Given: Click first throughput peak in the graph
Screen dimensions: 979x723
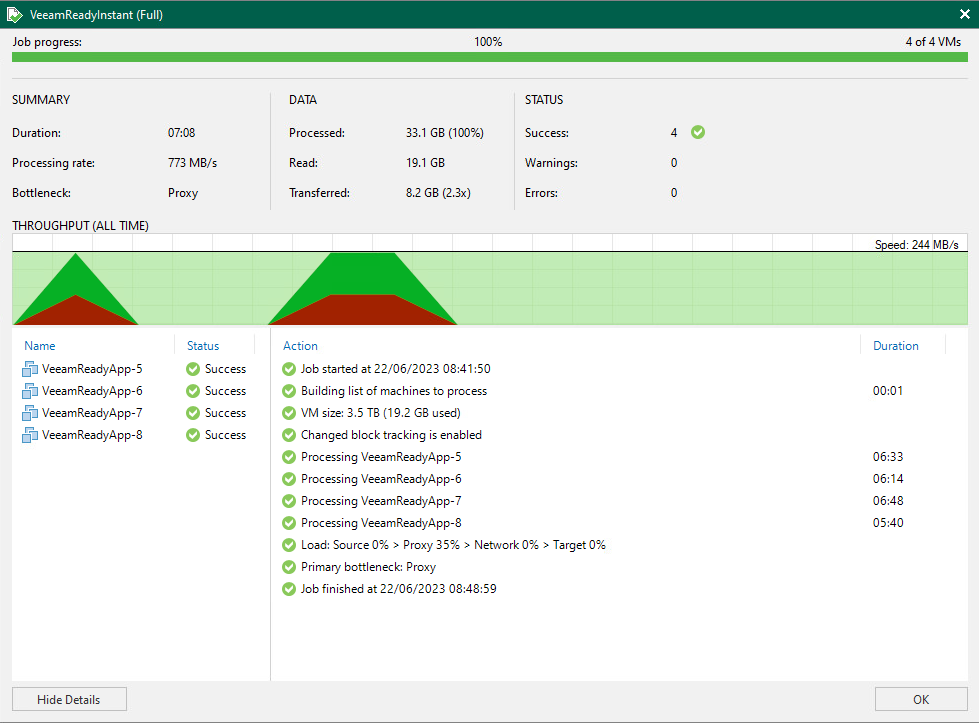Looking at the screenshot, I should pos(76,290).
